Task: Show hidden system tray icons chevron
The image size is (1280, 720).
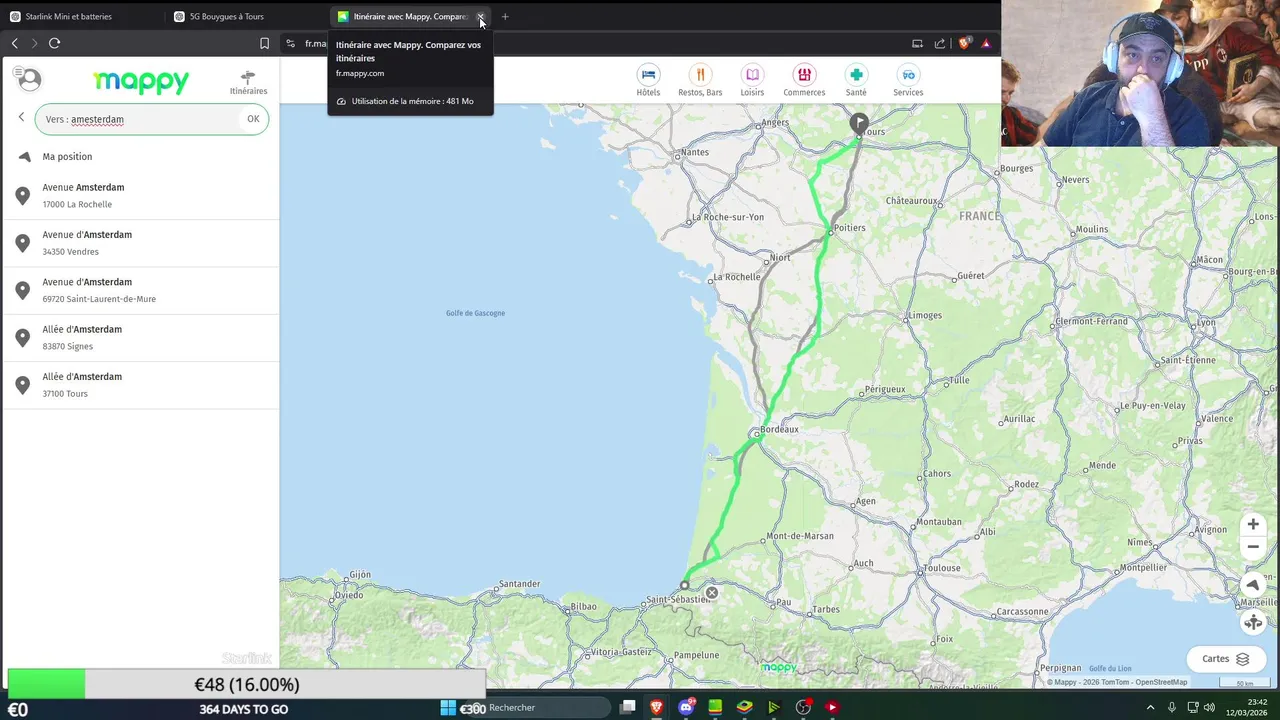Action: tap(1150, 707)
